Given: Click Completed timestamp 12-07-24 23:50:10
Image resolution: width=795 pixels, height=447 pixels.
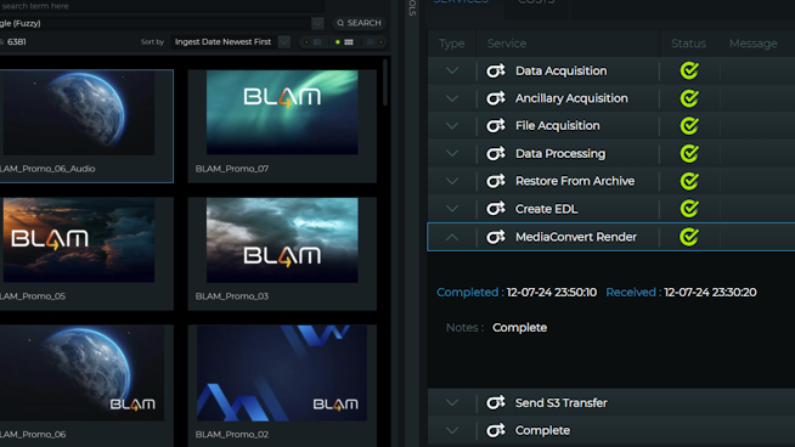Looking at the screenshot, I should click(x=552, y=292).
